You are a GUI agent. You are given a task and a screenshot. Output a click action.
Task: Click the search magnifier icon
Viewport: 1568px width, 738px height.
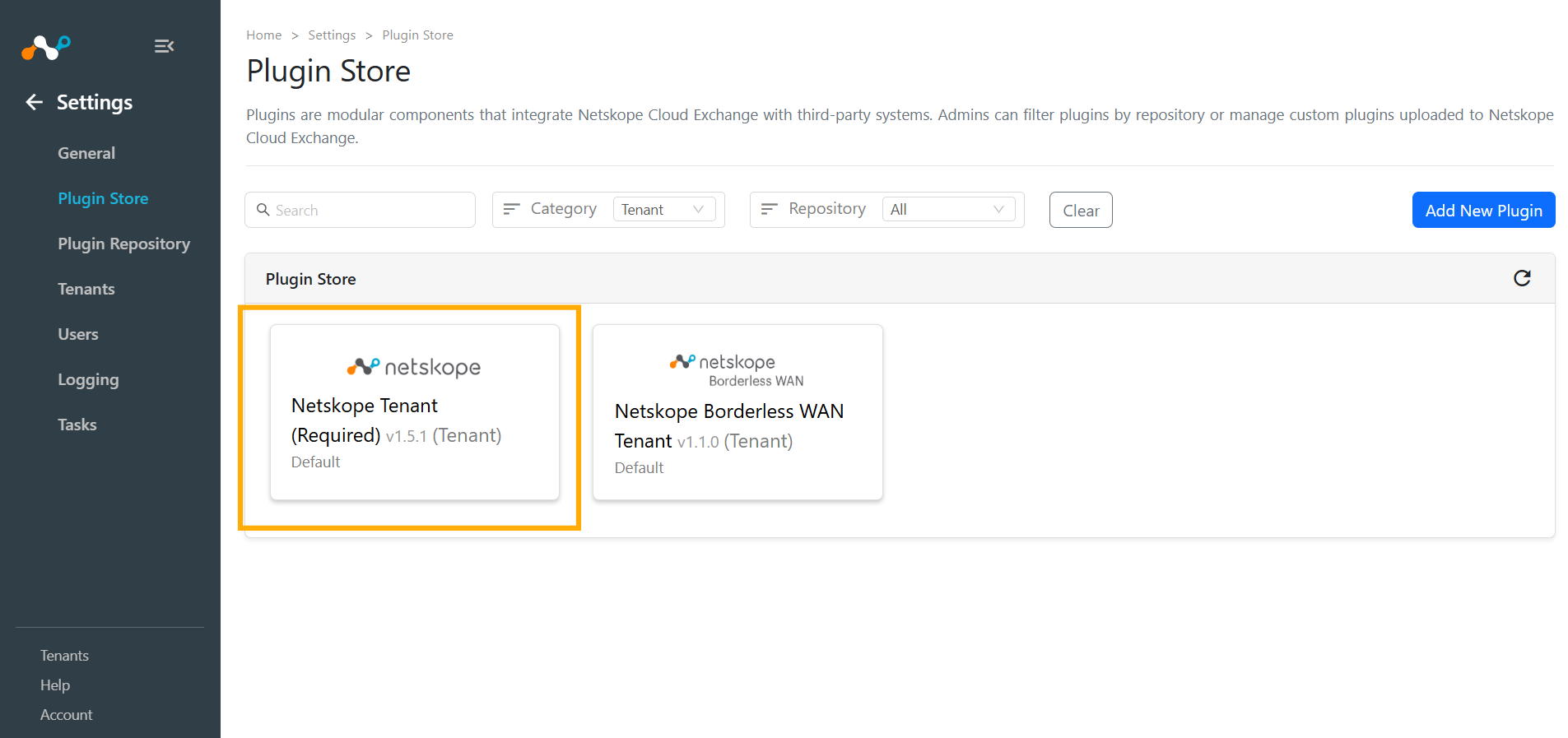click(263, 210)
